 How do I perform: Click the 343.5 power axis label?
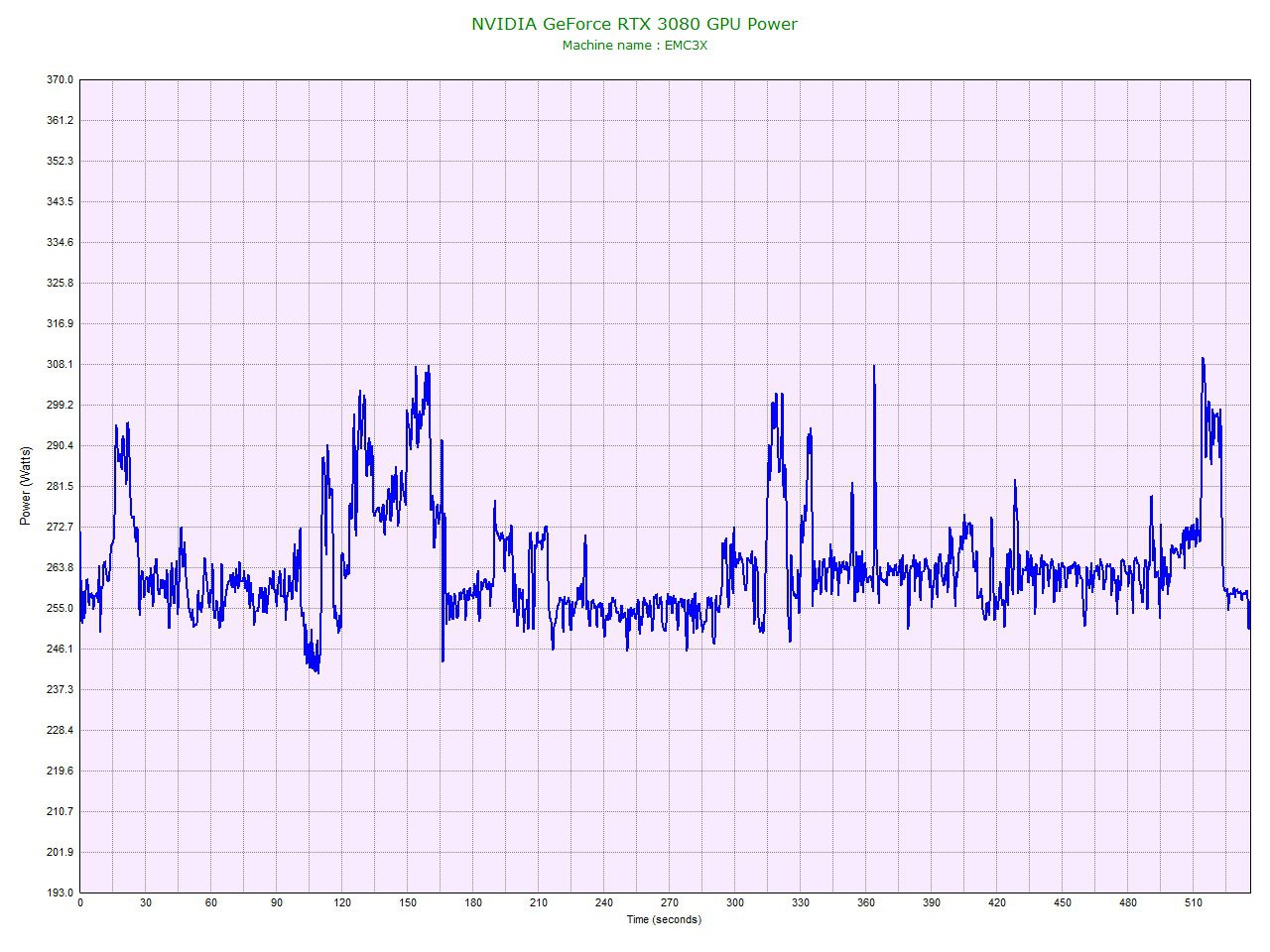pos(61,201)
